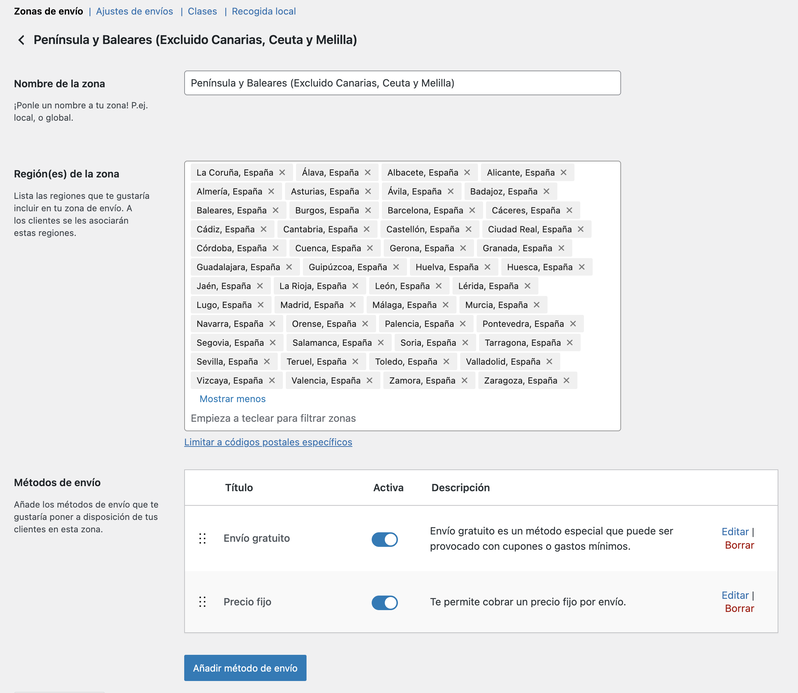The image size is (798, 693).
Task: Remove the Barcelona, España region tag
Action: pos(472,210)
